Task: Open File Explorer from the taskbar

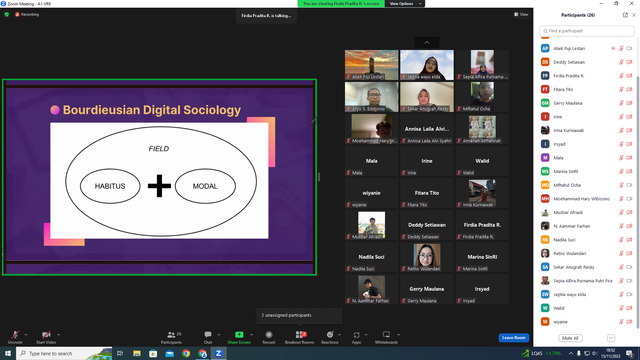Action: [x=137, y=353]
